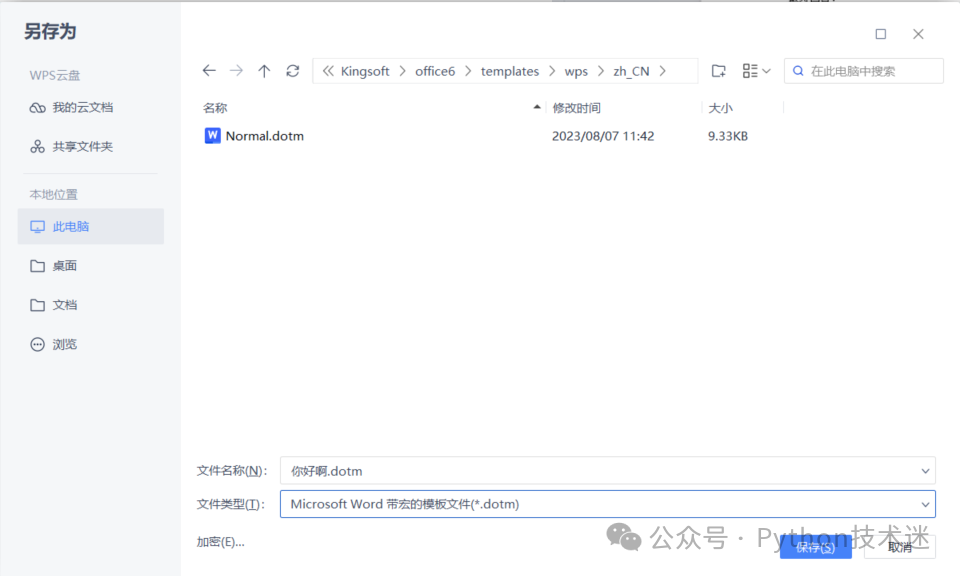Search in the 在此电脑中搜索 box

pos(863,71)
